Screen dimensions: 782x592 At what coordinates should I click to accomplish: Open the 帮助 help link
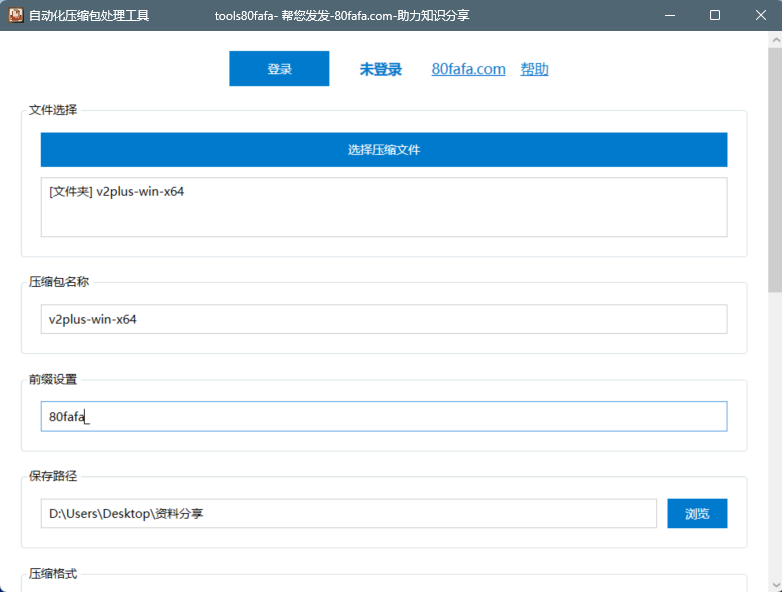[x=534, y=69]
